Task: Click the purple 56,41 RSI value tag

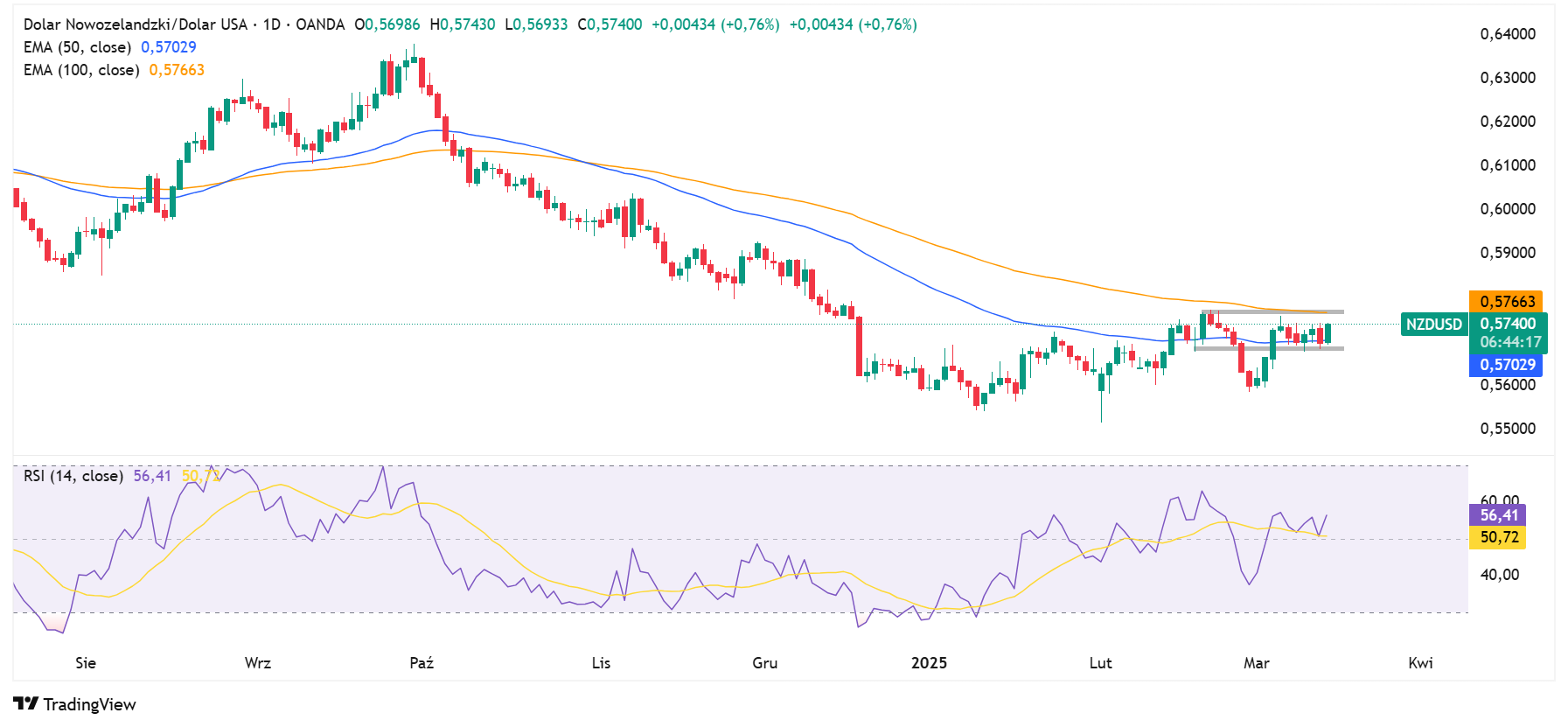Action: point(1498,515)
